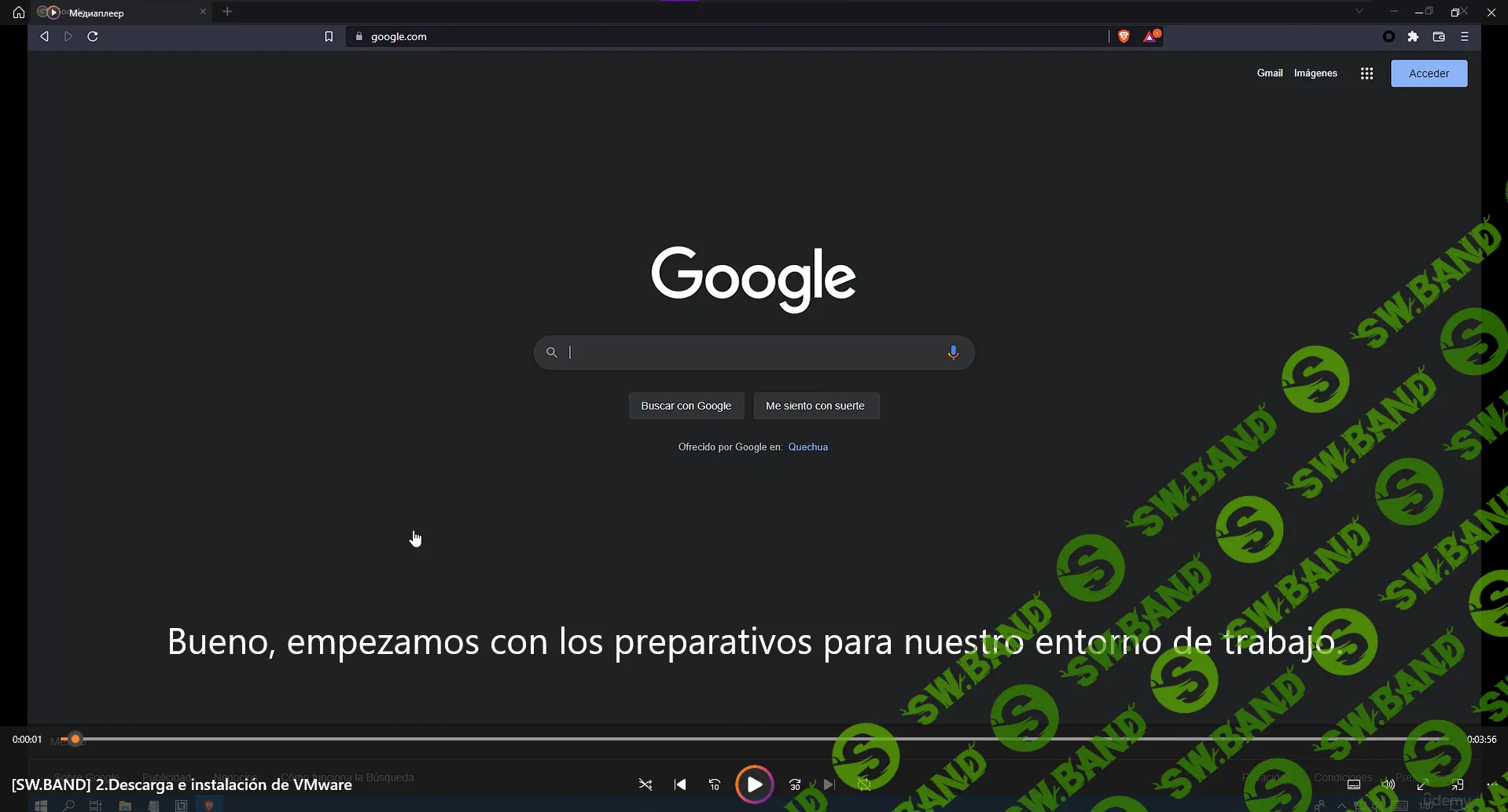Click the round black extension icon
Image resolution: width=1508 pixels, height=812 pixels.
1388,36
